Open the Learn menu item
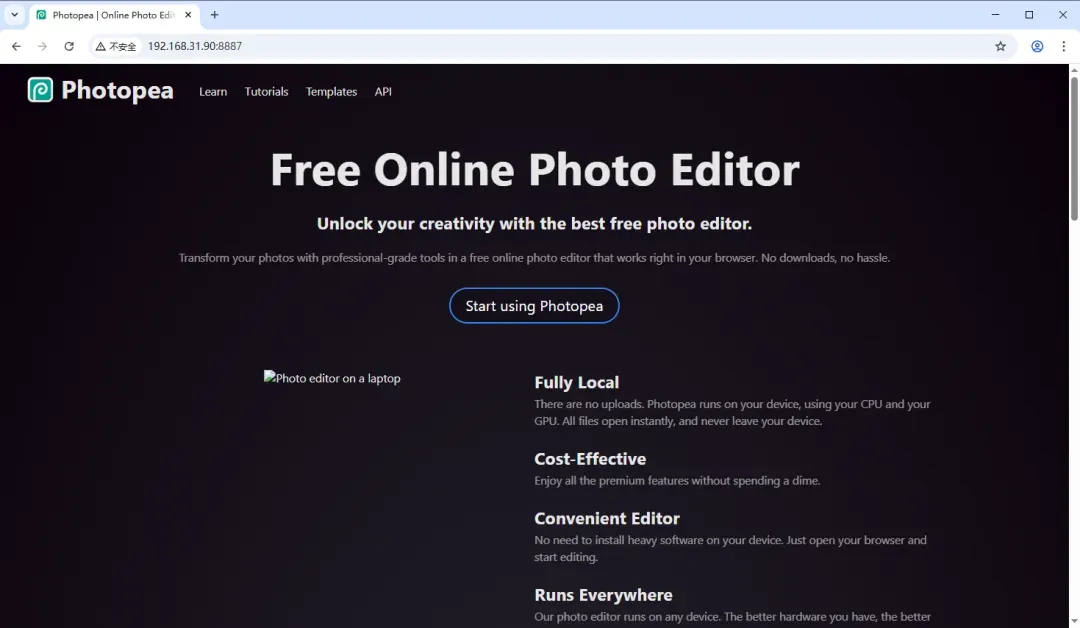 point(213,92)
